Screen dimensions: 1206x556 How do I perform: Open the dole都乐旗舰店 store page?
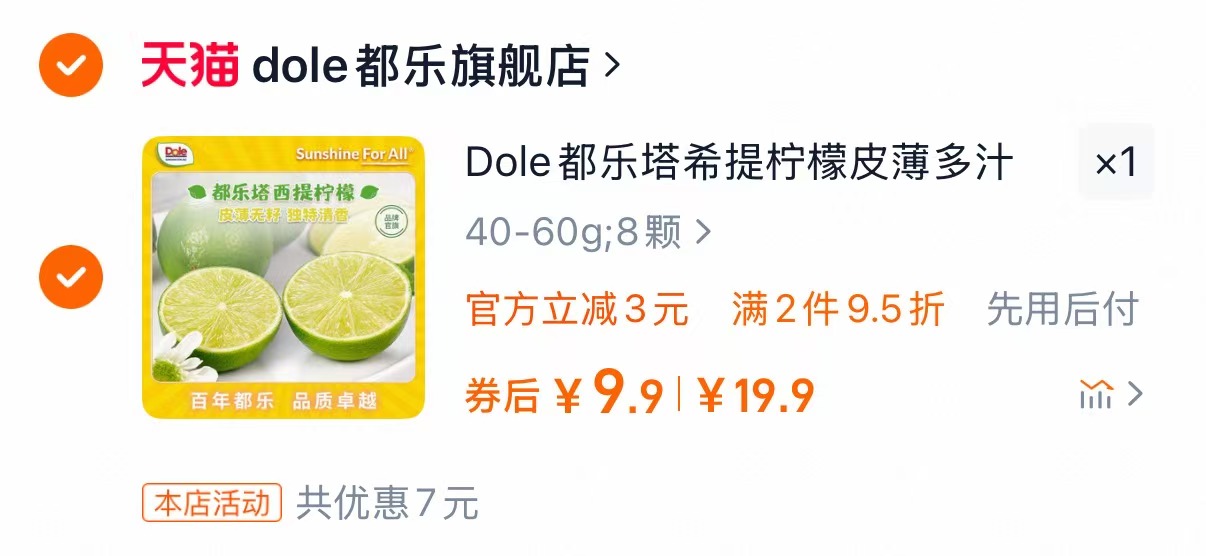pos(421,66)
